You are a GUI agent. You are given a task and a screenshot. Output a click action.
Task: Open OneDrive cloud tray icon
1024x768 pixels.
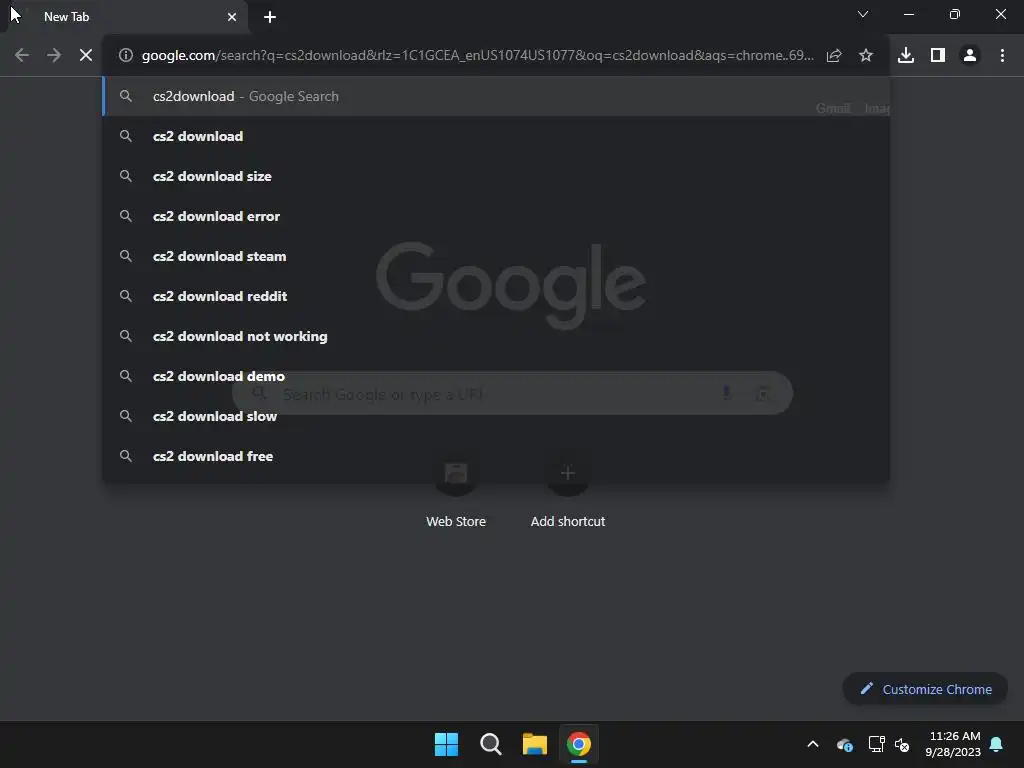point(844,744)
